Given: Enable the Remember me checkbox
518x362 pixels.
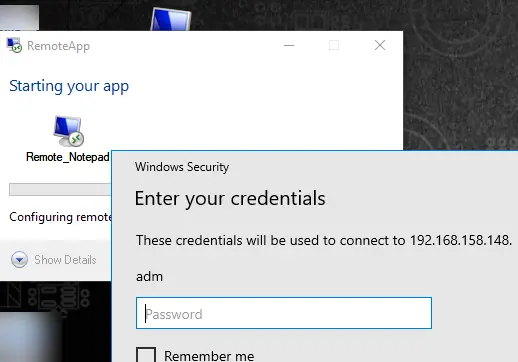Looking at the screenshot, I should 146,355.
